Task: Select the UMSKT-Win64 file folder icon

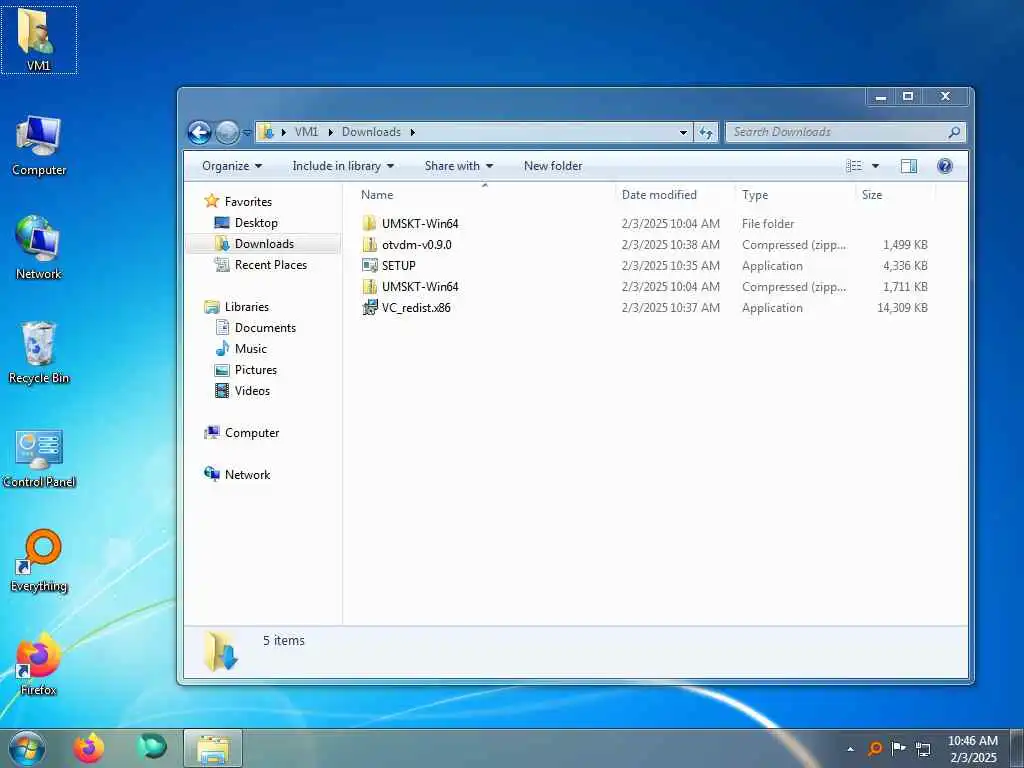Action: pyautogui.click(x=370, y=223)
